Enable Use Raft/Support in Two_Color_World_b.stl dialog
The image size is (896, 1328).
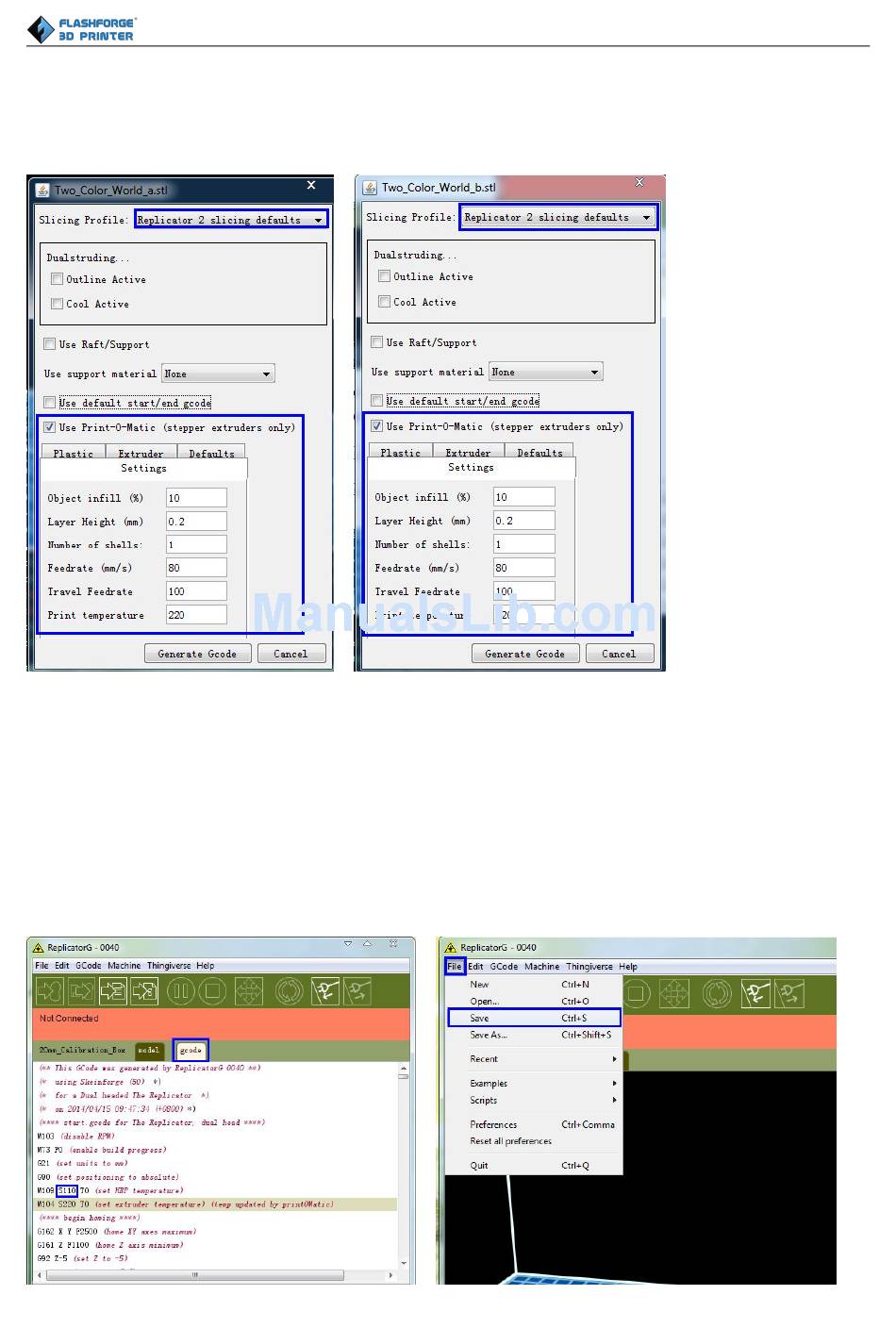[x=377, y=342]
